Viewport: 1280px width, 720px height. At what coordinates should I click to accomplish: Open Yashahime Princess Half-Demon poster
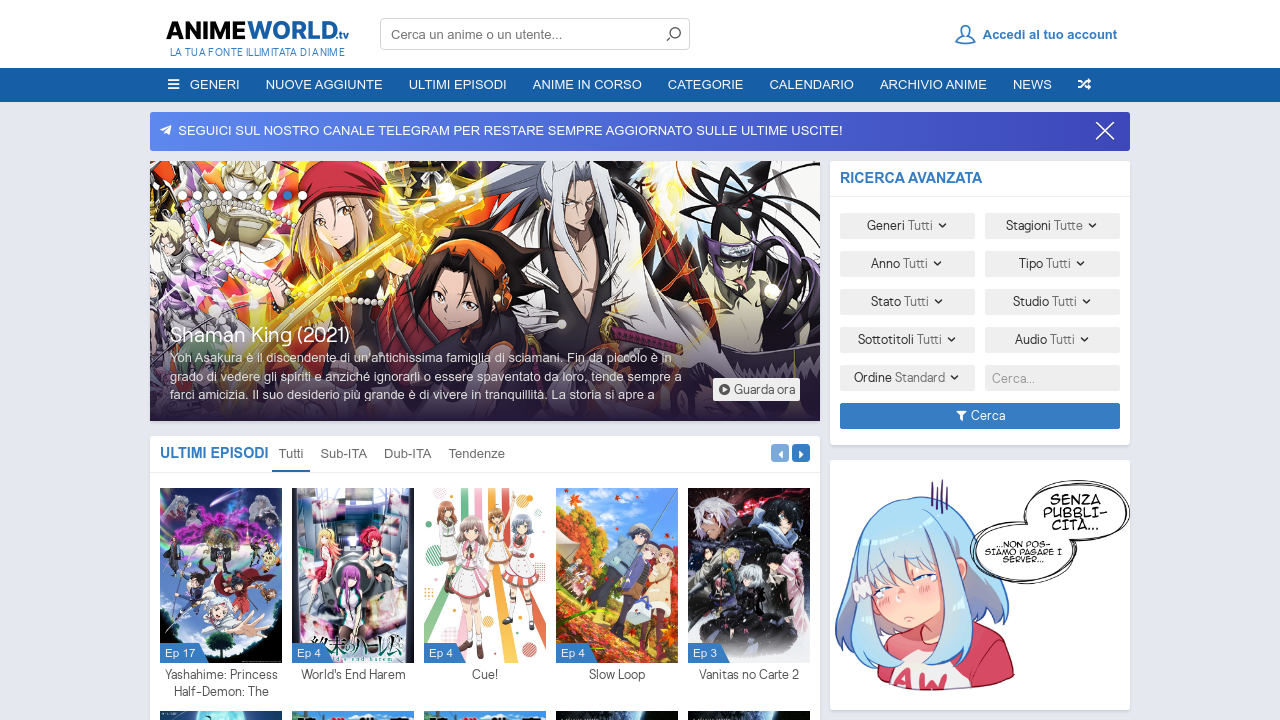click(x=221, y=575)
